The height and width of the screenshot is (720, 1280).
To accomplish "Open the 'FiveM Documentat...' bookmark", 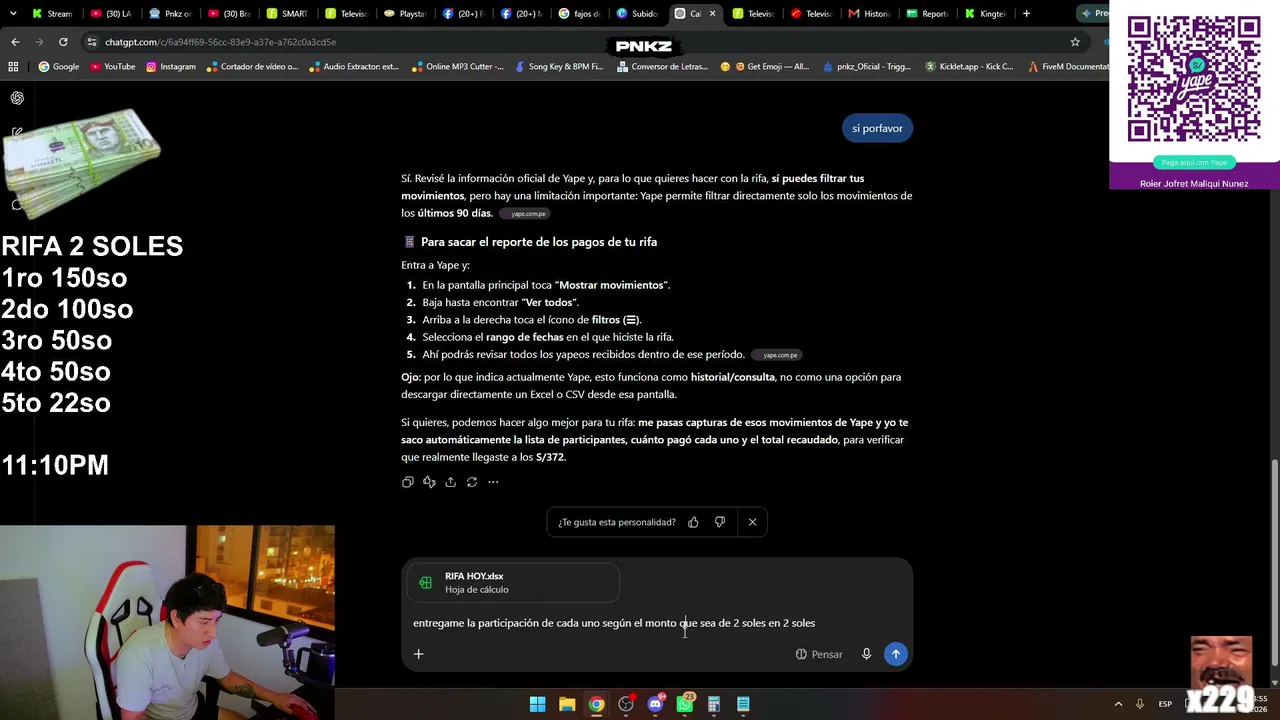I will [1068, 67].
